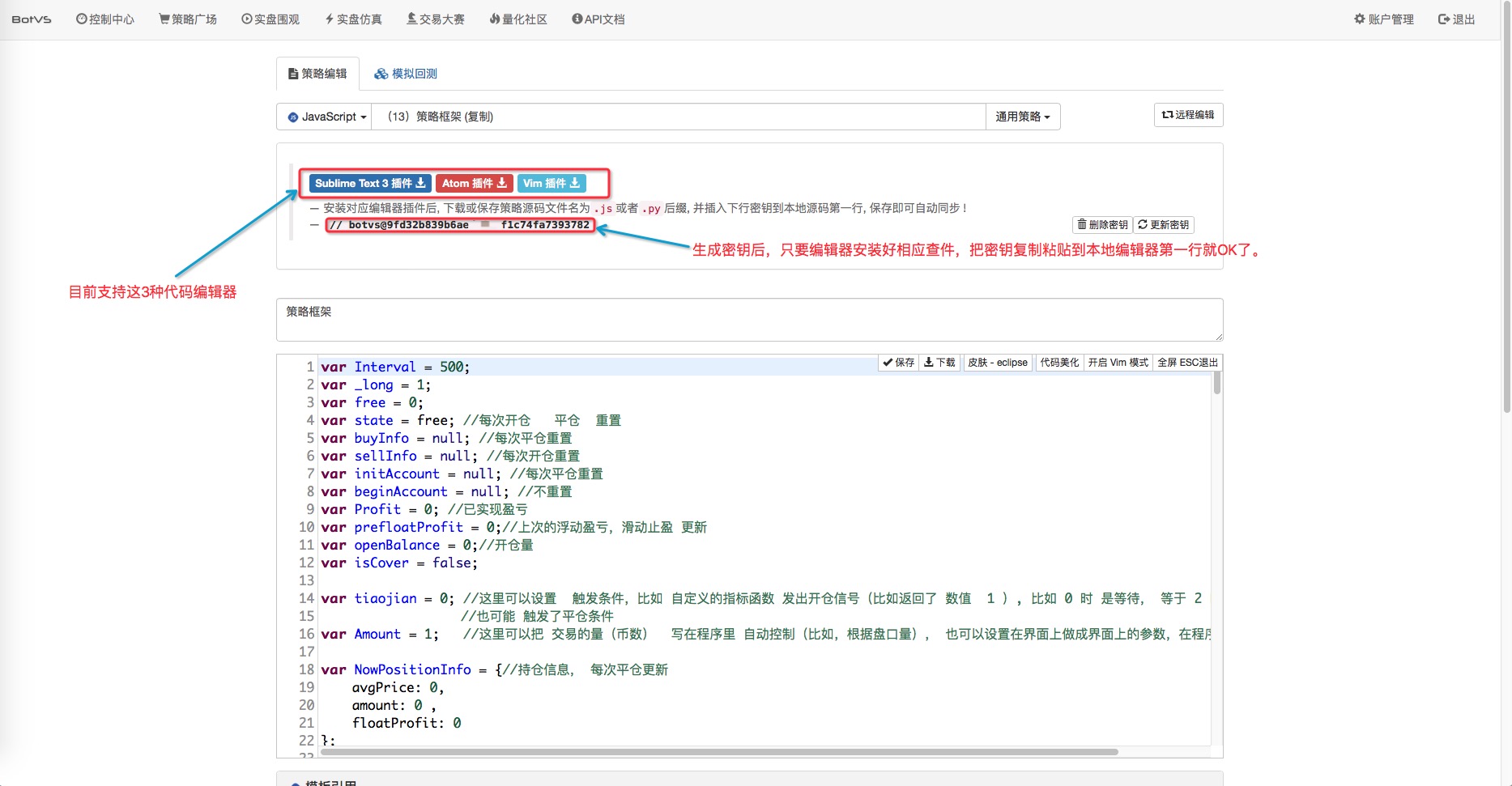This screenshot has height=786, width=1512.
Task: Click the 删除密钥 button
Action: click(x=1102, y=225)
